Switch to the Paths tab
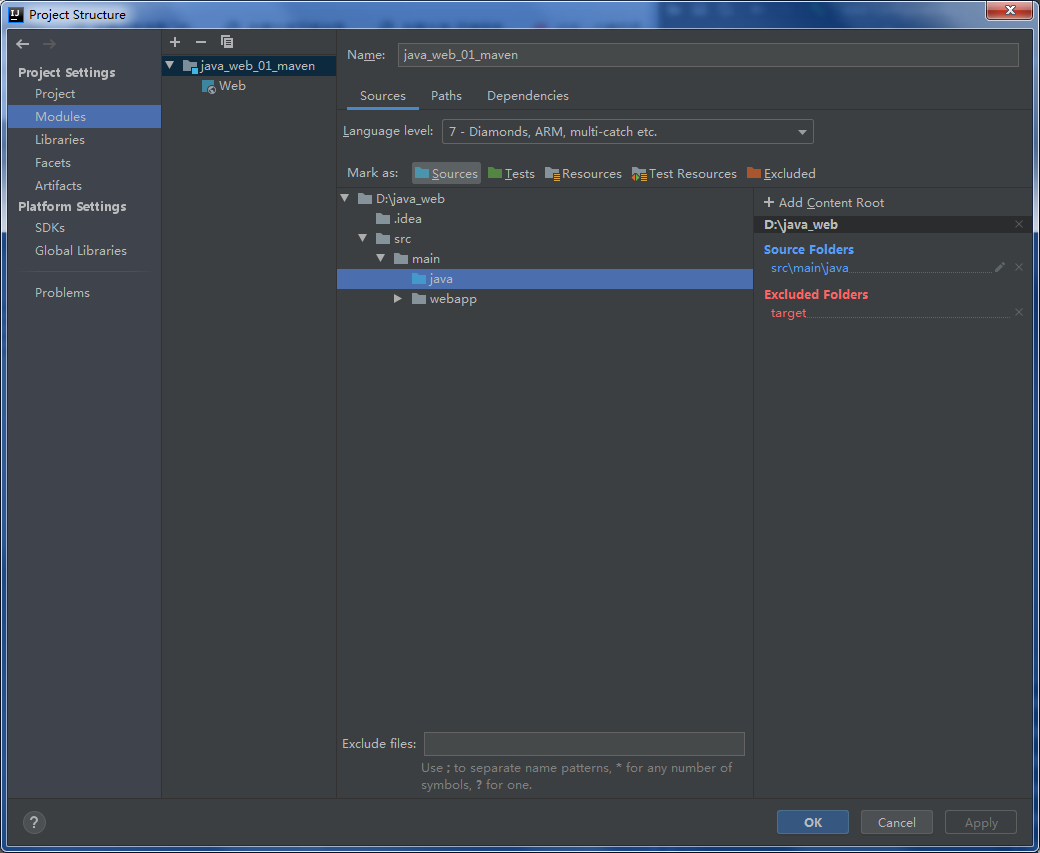This screenshot has height=853, width=1040. pyautogui.click(x=446, y=96)
